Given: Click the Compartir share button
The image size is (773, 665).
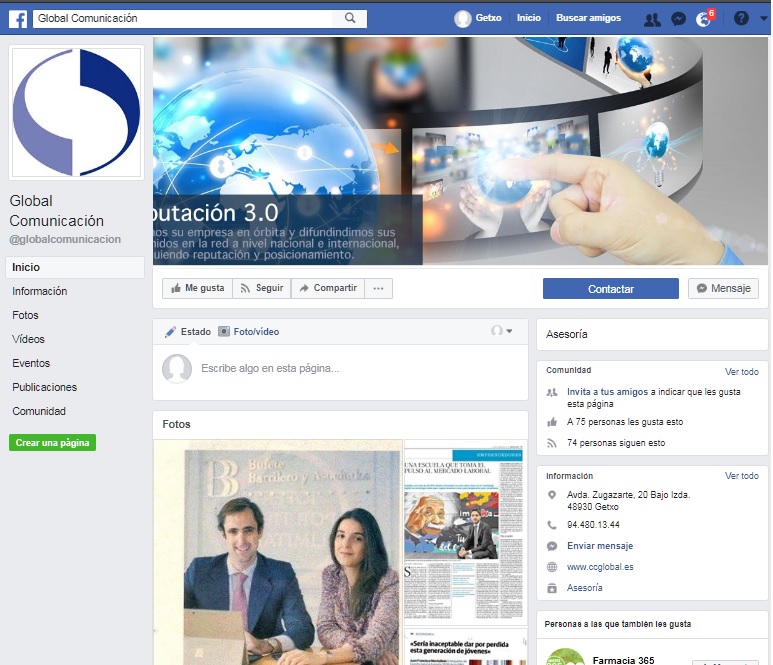Looking at the screenshot, I should 328,288.
